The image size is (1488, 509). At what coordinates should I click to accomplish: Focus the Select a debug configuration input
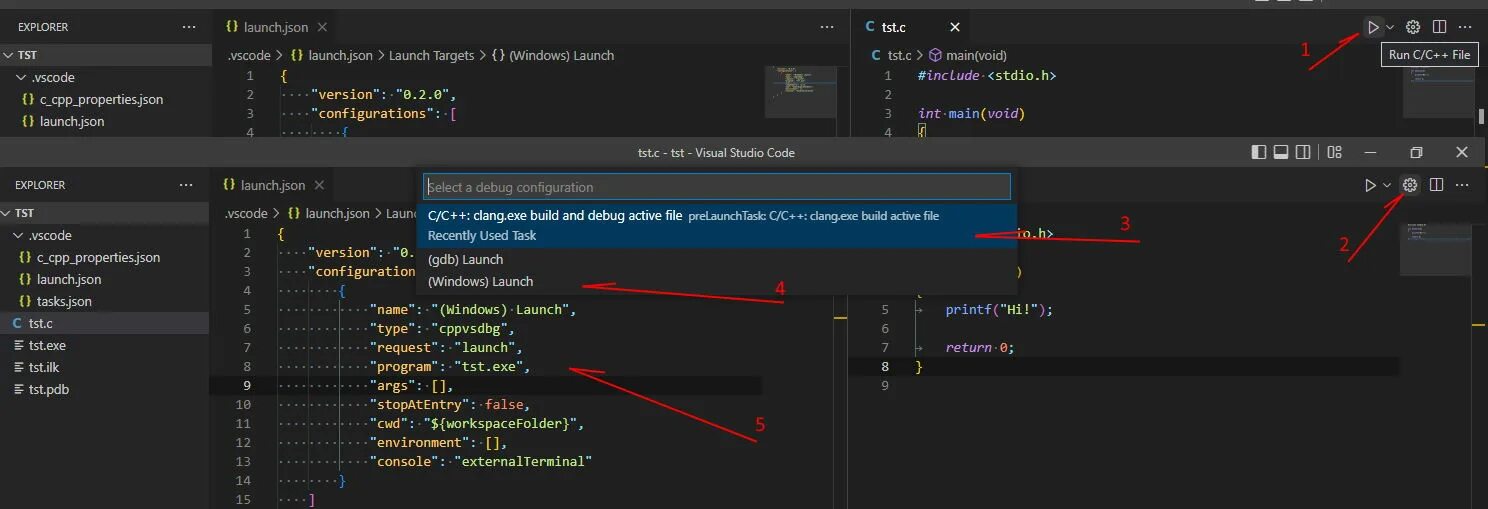pos(716,187)
